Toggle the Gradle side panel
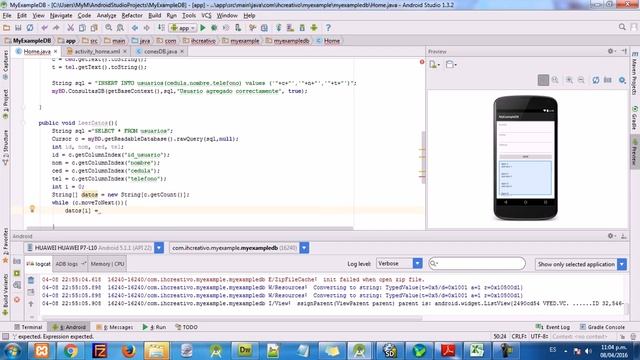 point(635,118)
